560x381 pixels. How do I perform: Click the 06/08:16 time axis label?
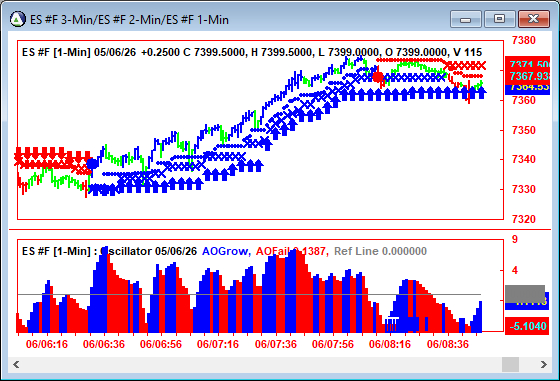(390, 344)
